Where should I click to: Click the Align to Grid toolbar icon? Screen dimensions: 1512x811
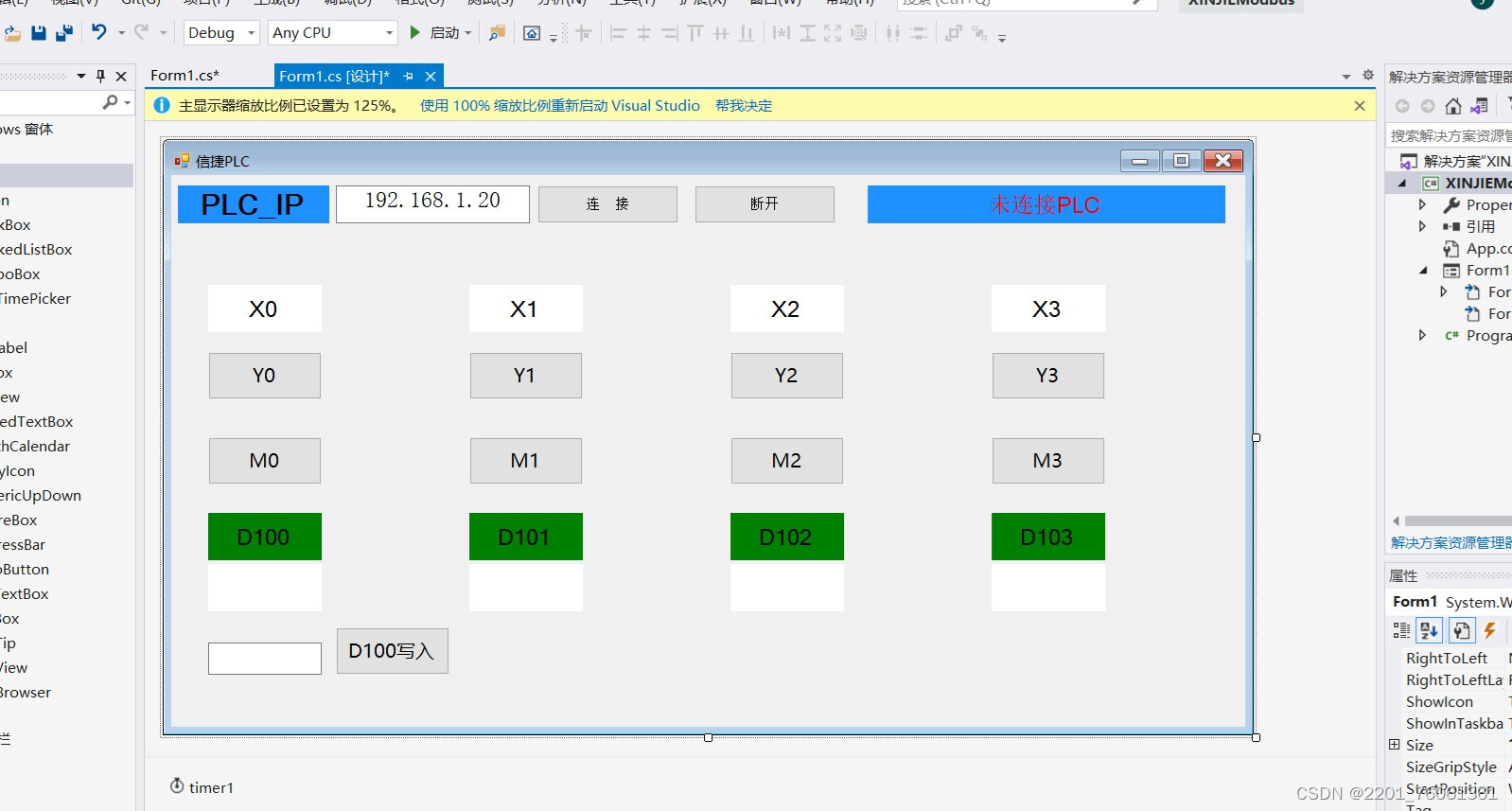coord(584,33)
